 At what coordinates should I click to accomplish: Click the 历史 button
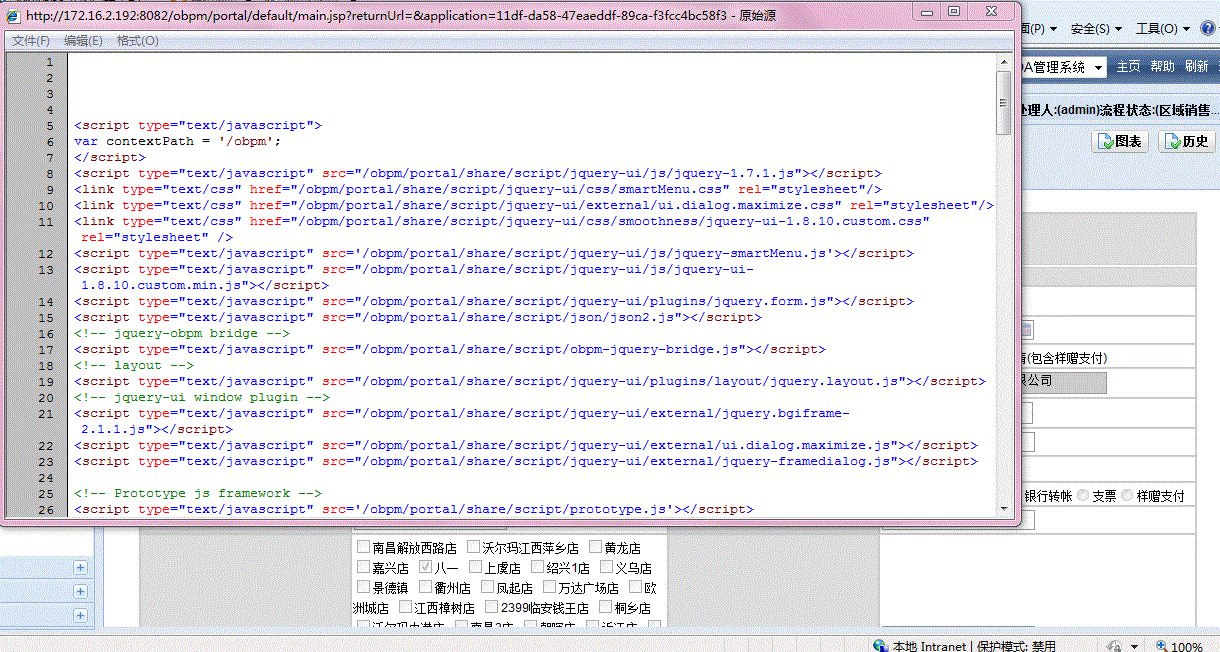[1186, 141]
